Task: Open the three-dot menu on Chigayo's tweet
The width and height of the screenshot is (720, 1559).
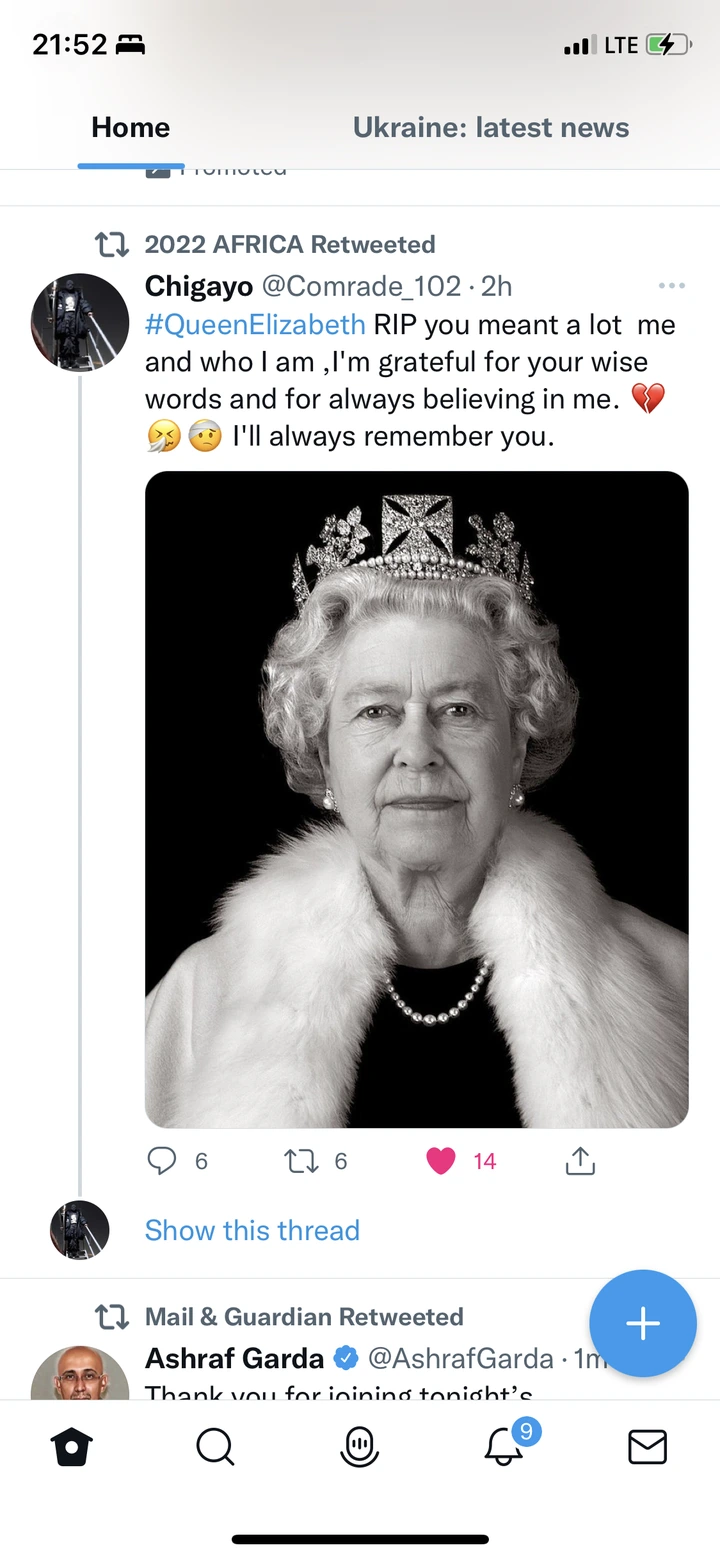Action: pyautogui.click(x=672, y=287)
